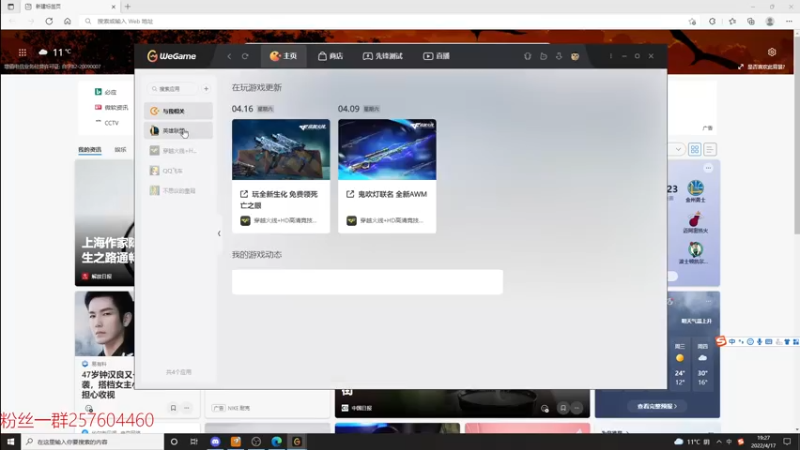Open the notification center on the taskbar
Screen dimensions: 800x450
pyautogui.click(x=787, y=442)
